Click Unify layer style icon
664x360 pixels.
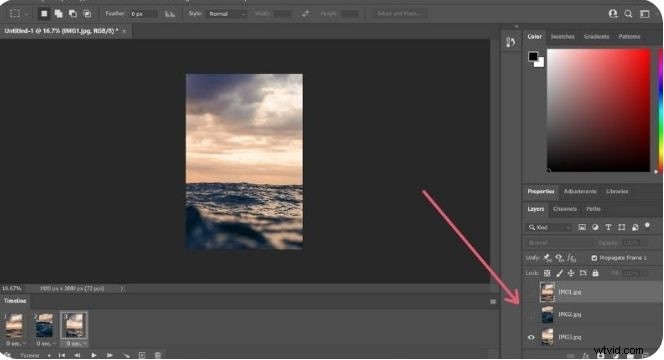pyautogui.click(x=572, y=258)
